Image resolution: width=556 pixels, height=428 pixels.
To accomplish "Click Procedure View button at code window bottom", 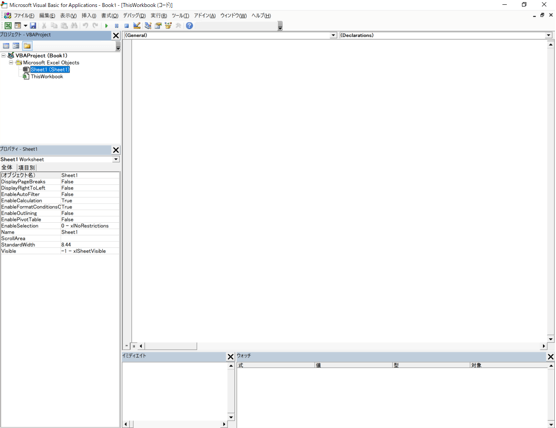I will (x=127, y=346).
